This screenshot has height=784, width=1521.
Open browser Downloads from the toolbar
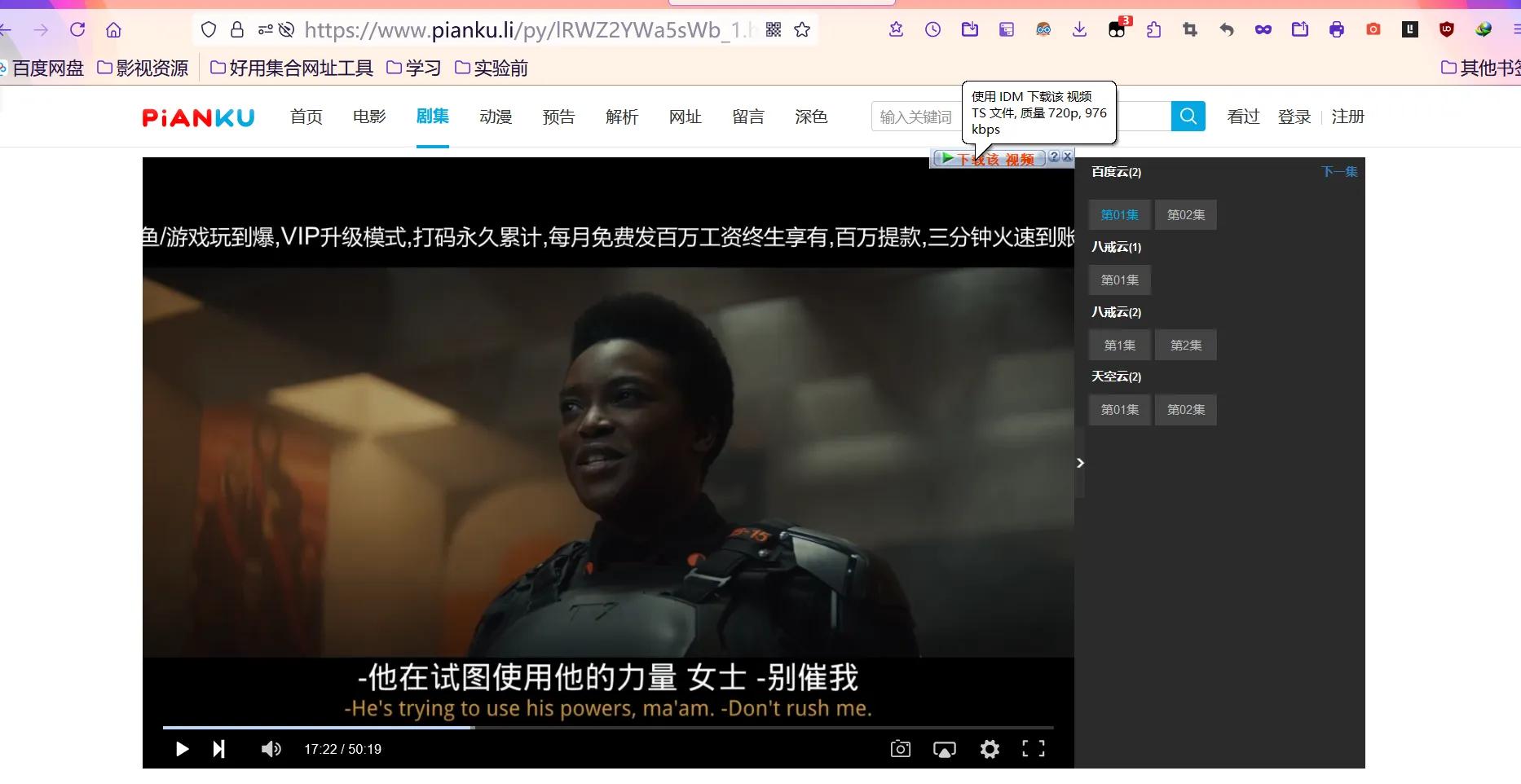pyautogui.click(x=1078, y=29)
